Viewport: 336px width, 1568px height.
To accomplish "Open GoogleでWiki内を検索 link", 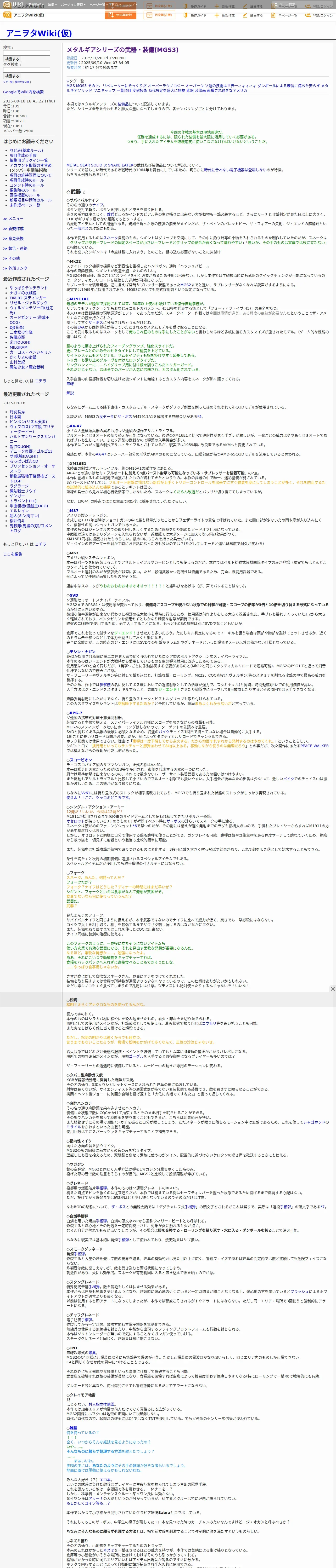I will pos(23,92).
